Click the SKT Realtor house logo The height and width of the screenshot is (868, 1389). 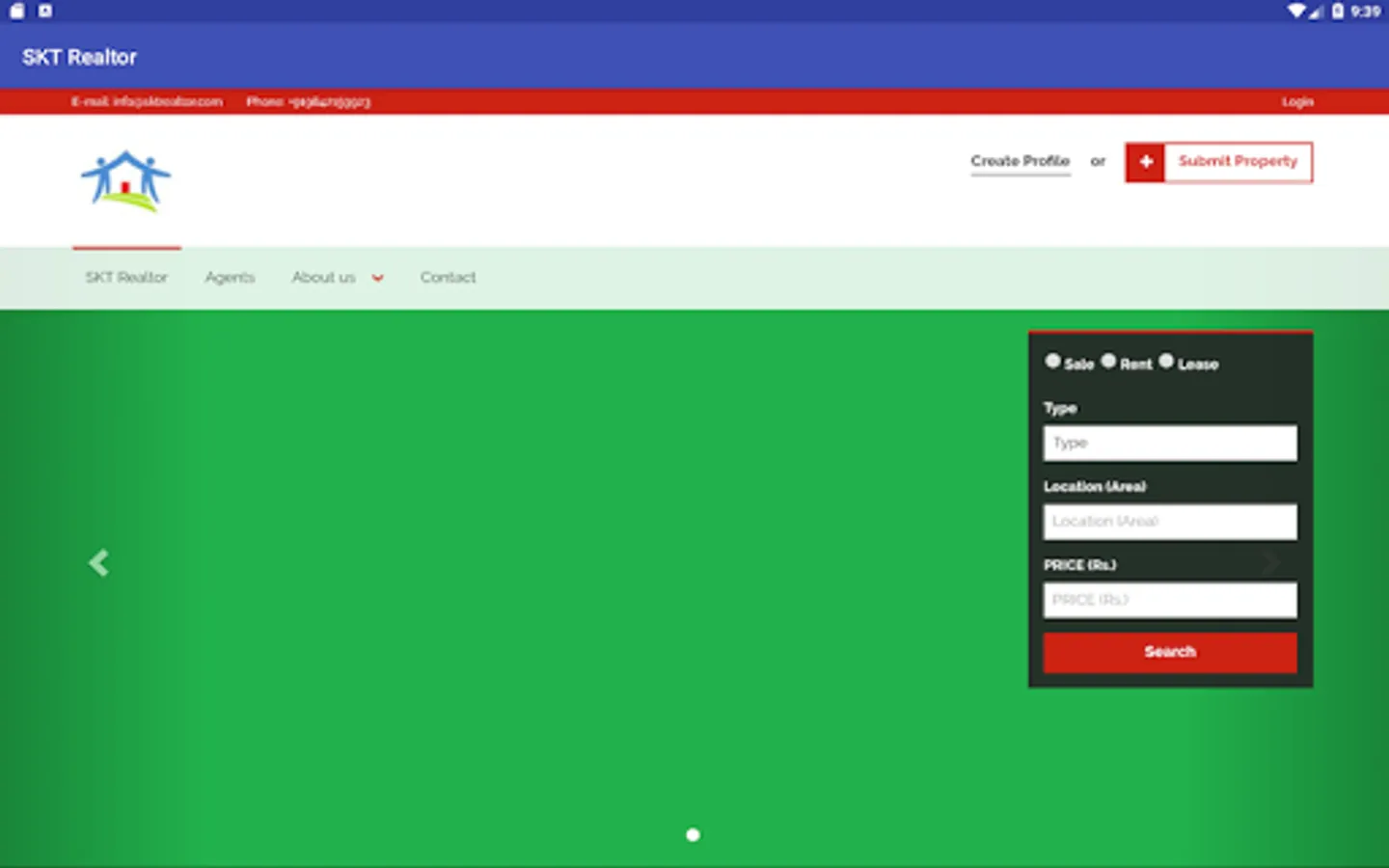point(126,181)
